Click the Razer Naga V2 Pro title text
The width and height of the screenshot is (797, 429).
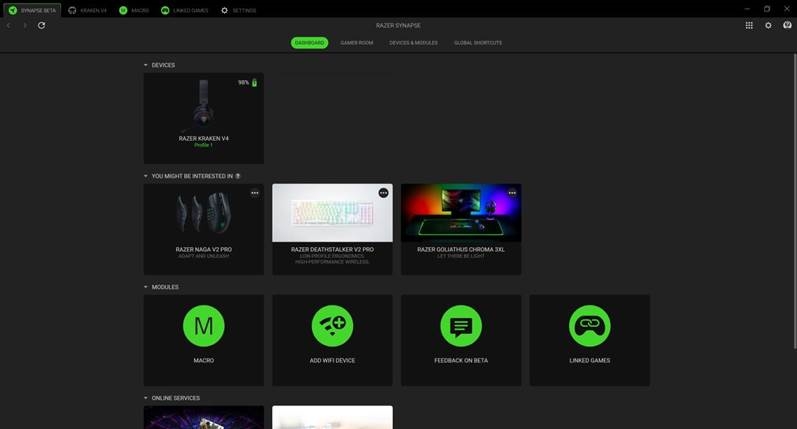pos(203,250)
